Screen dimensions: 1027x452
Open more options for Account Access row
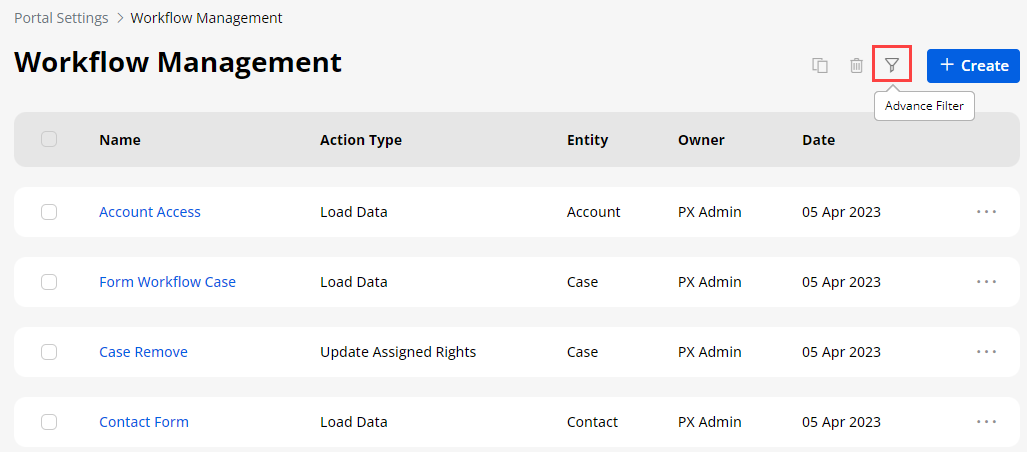pos(986,212)
